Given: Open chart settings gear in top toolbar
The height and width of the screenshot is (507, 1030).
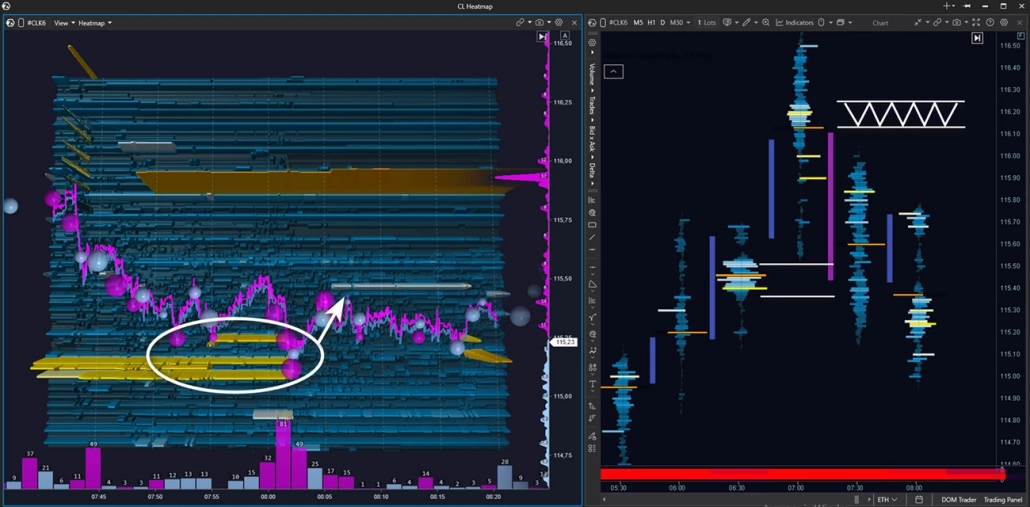Looking at the screenshot, I should click(x=1003, y=22).
